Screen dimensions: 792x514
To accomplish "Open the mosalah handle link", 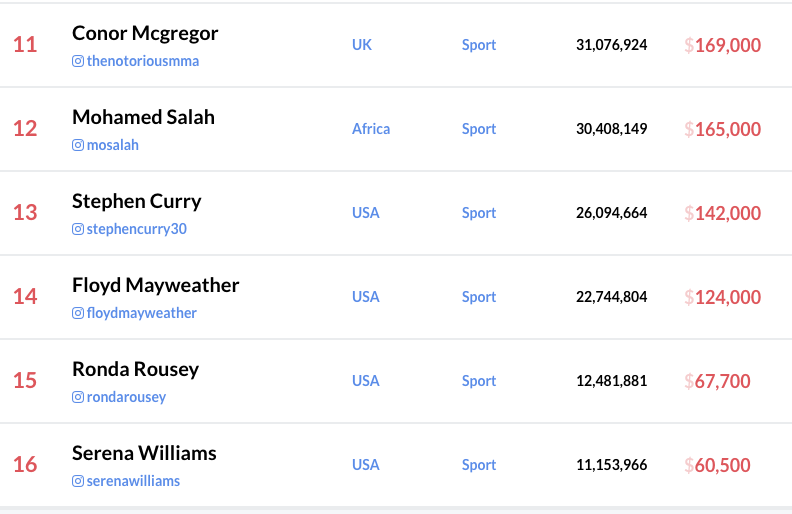I will [113, 145].
